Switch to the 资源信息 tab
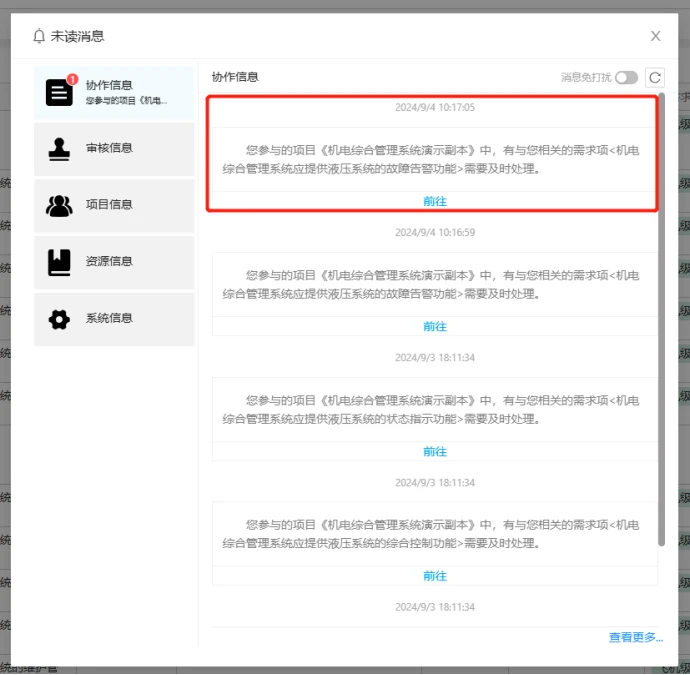The height and width of the screenshot is (675, 690). coord(114,263)
